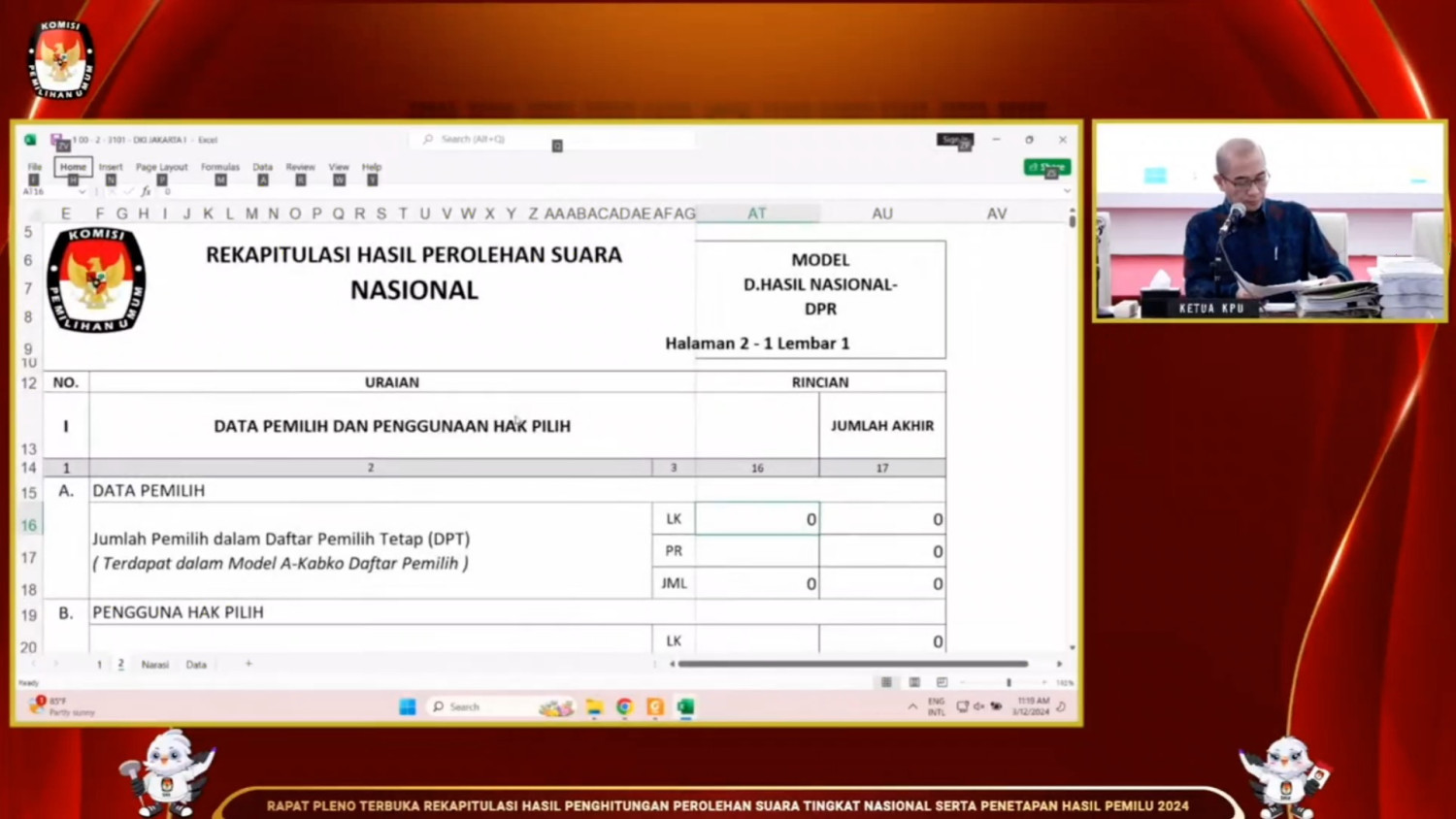
Task: Open the Formulas ribbon tab
Action: pos(219,167)
